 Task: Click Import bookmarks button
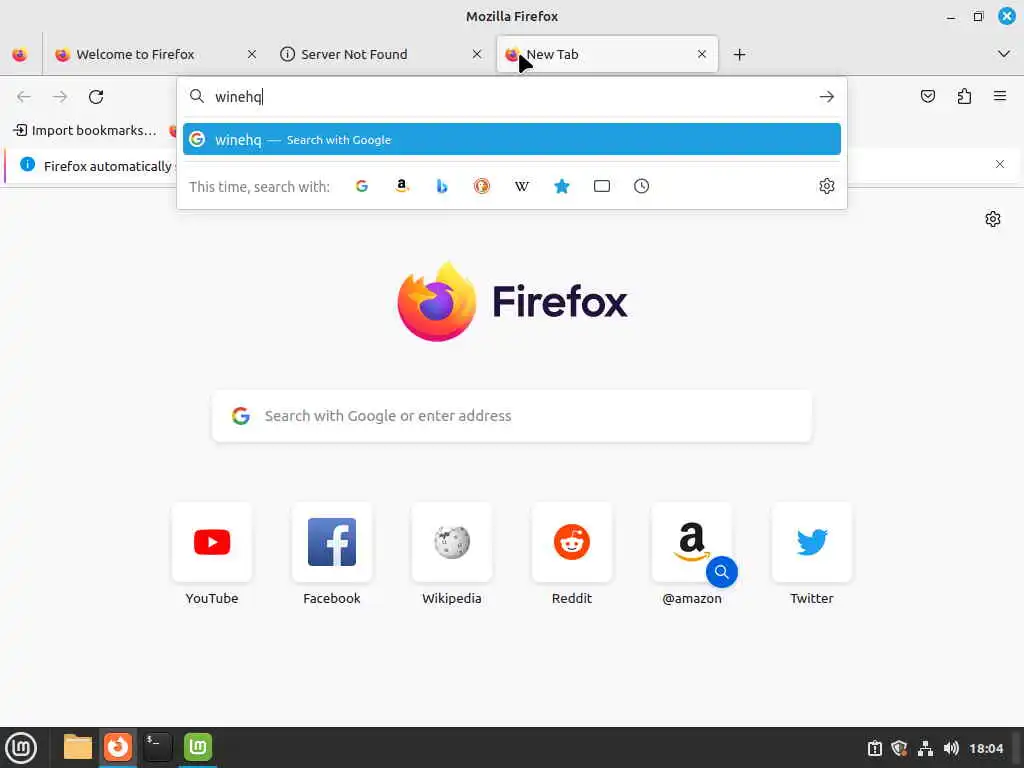[x=86, y=130]
